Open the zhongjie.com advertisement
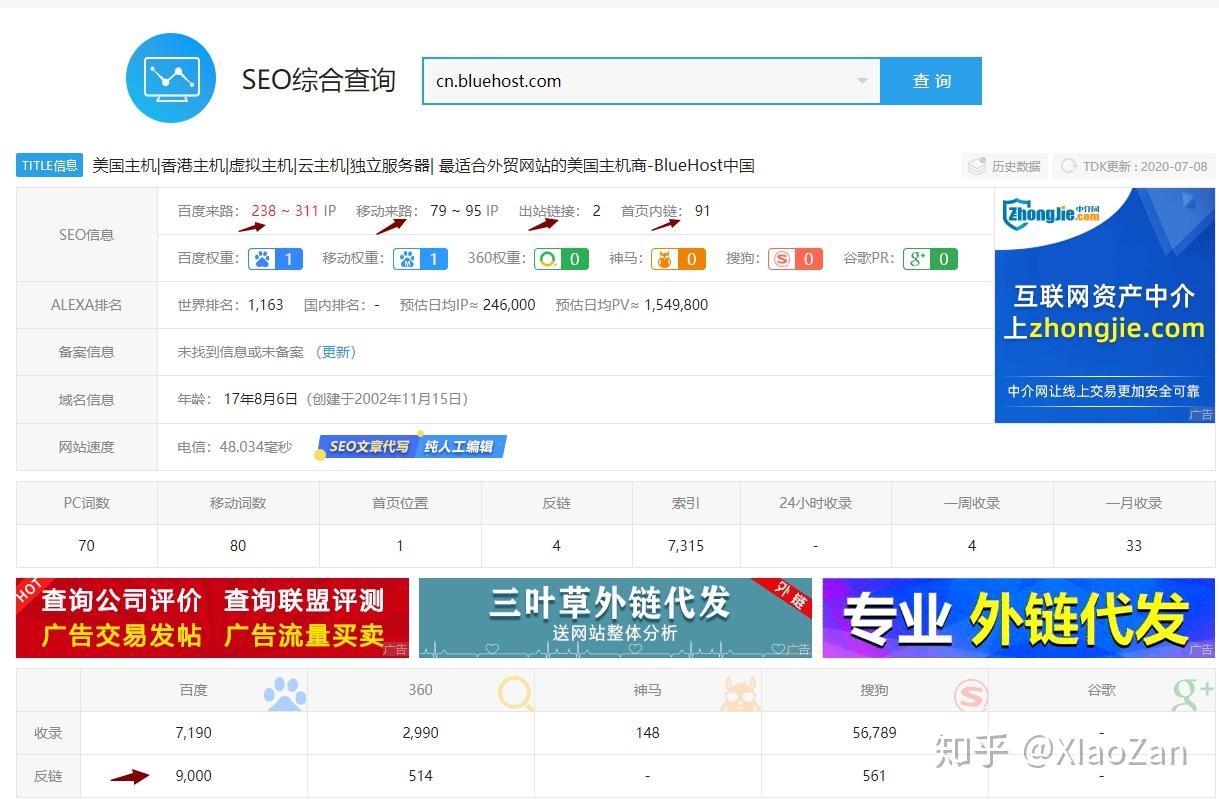Image resolution: width=1219 pixels, height=800 pixels. 1104,305
